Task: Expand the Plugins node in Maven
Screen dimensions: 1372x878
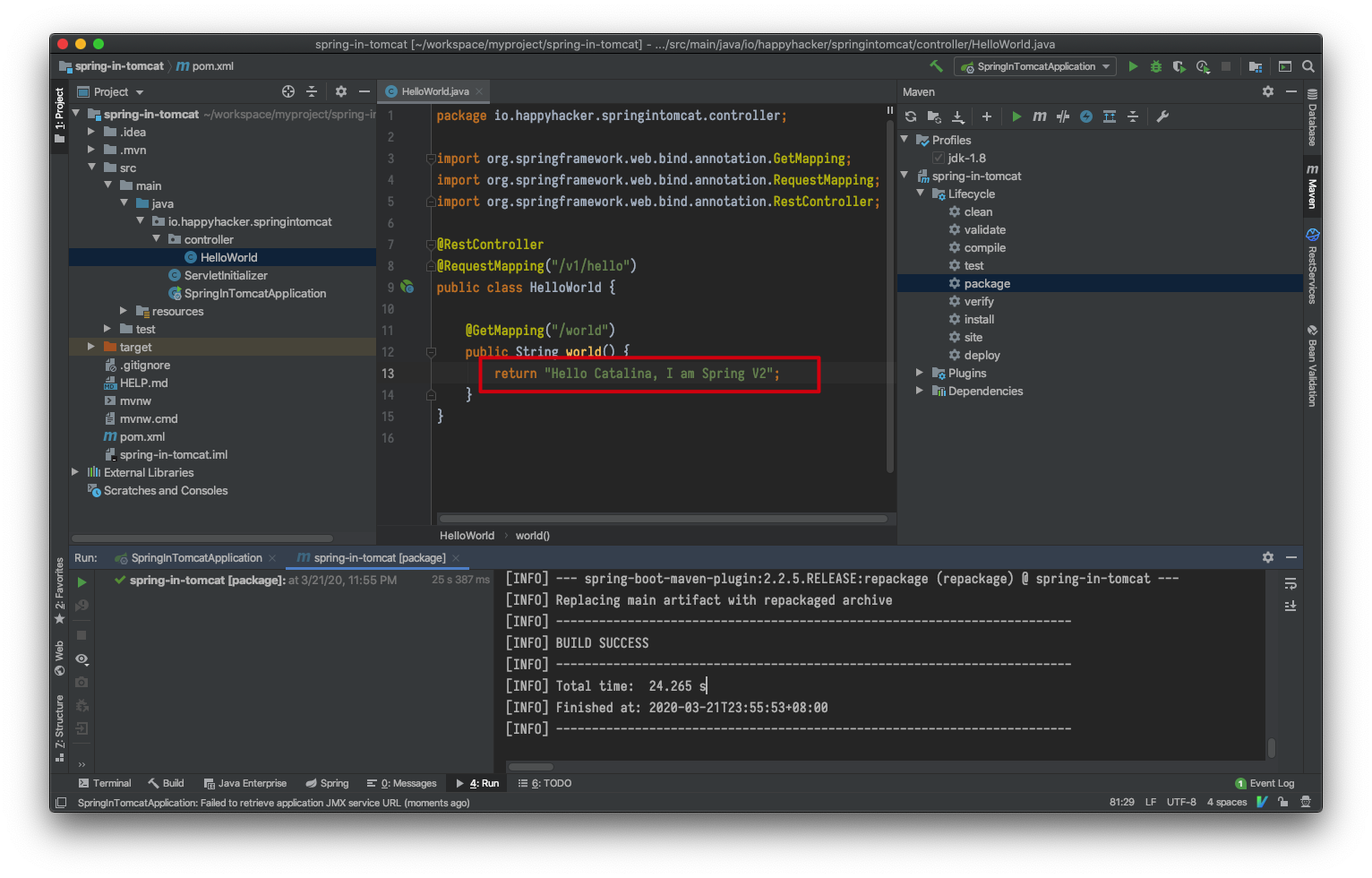Action: point(920,373)
